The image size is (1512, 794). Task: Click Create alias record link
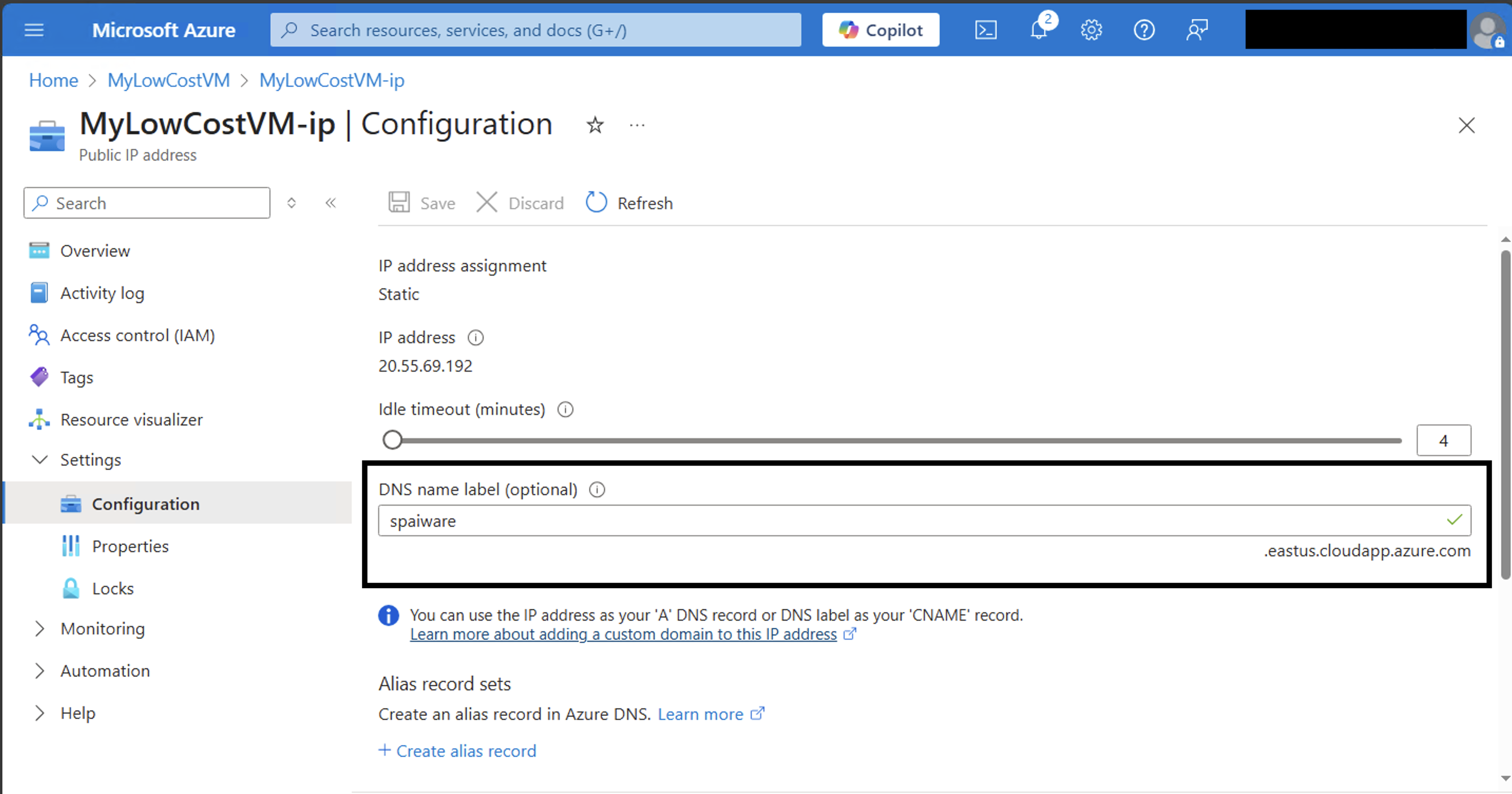point(457,751)
